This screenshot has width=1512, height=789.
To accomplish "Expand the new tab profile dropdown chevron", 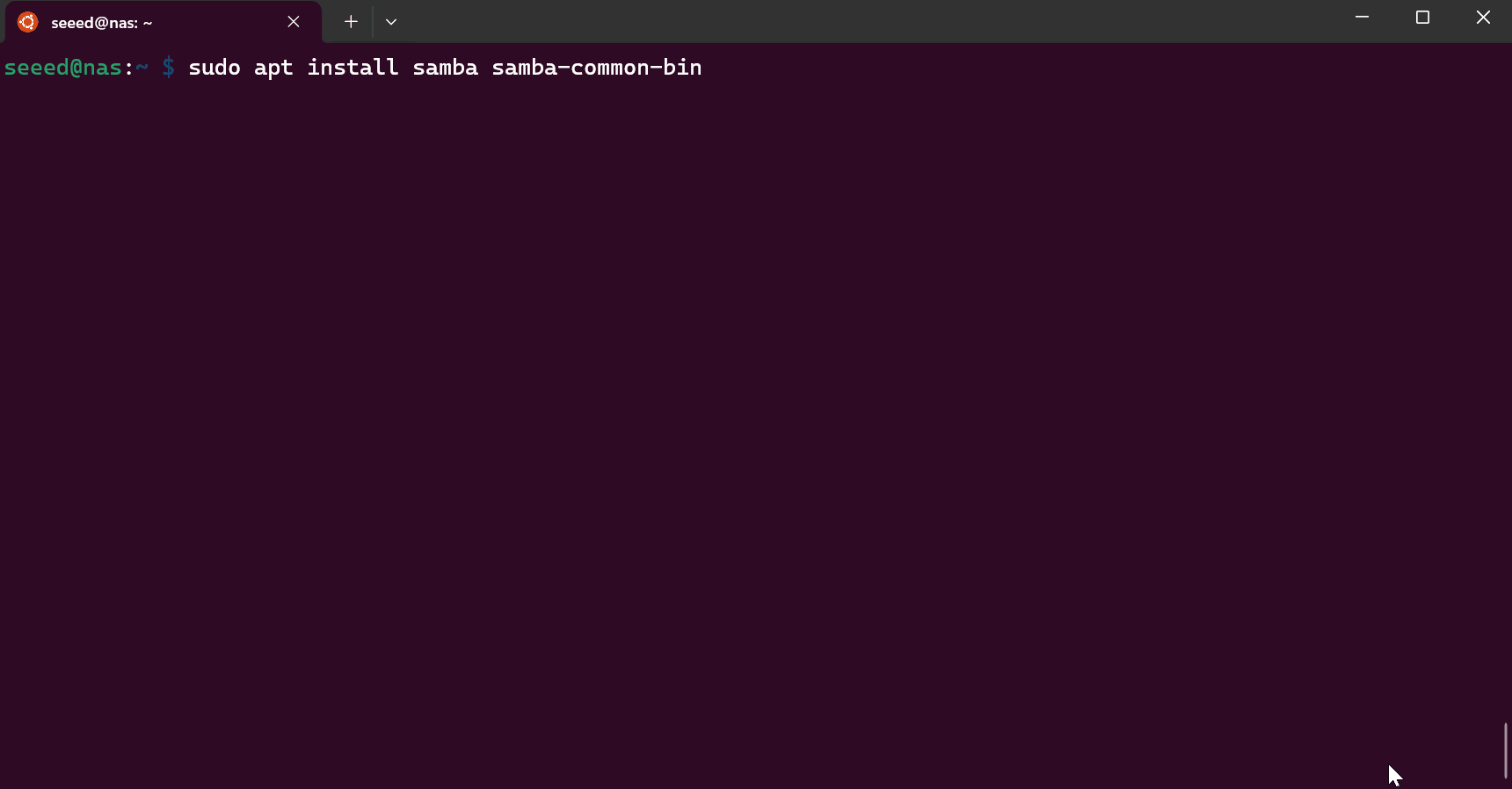I will [x=391, y=22].
